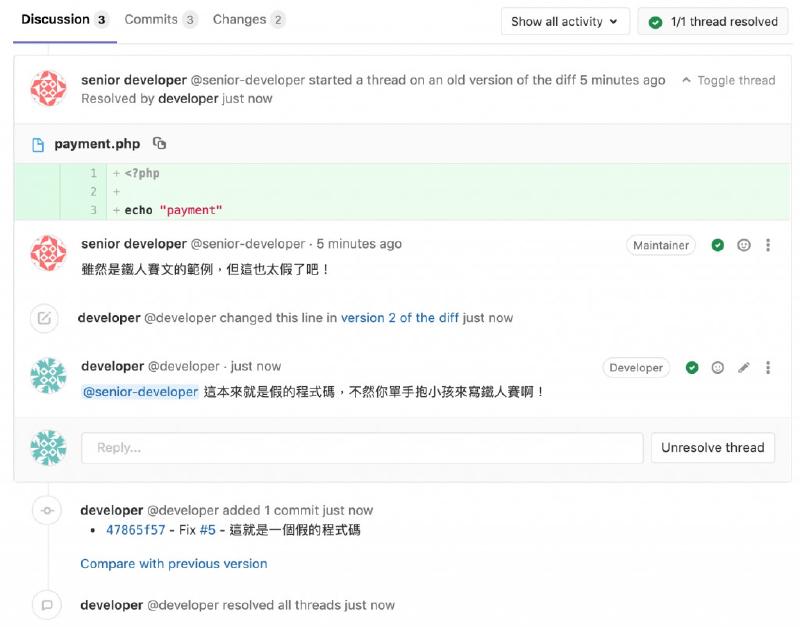
Task: Edit developer comment with pencil icon
Action: point(744,368)
